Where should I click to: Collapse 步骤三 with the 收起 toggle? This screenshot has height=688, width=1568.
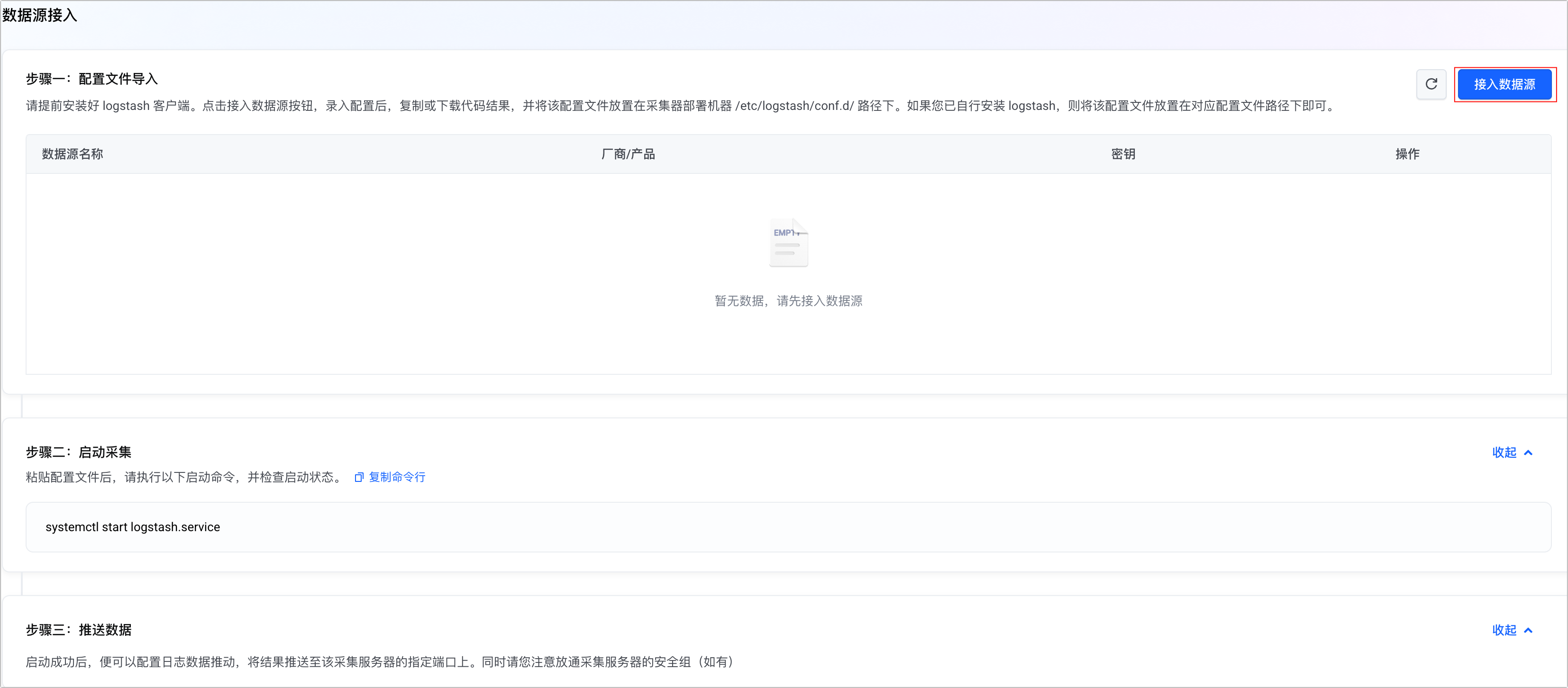[x=1512, y=630]
